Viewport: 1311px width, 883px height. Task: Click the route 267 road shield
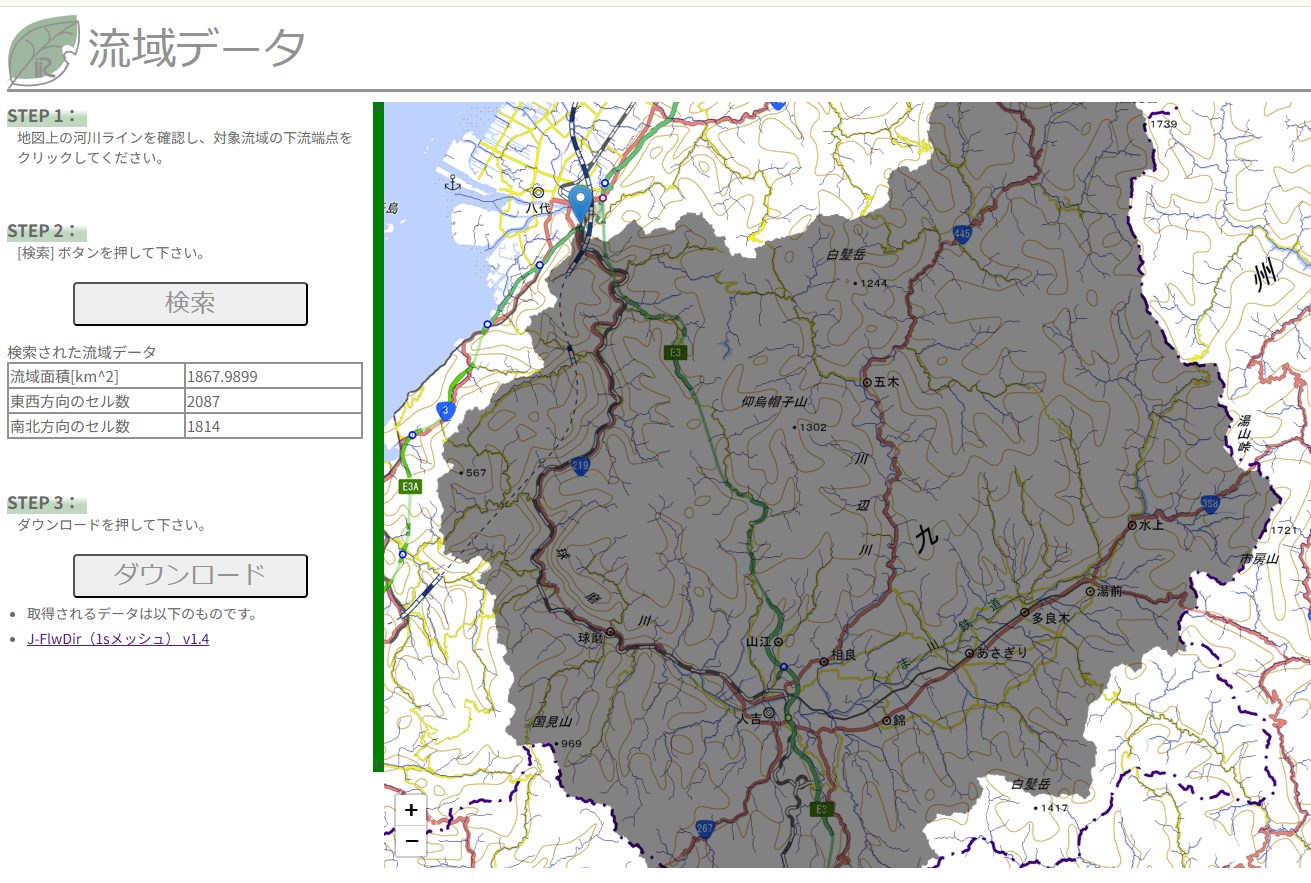(706, 827)
